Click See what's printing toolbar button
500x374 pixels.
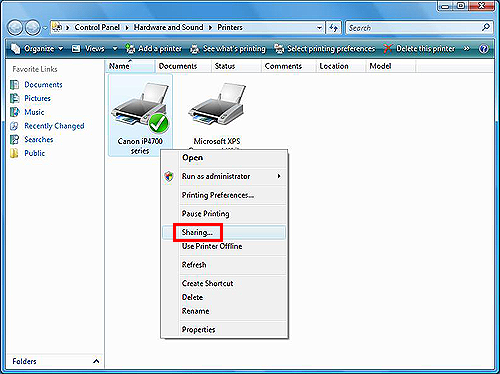pyautogui.click(x=228, y=49)
